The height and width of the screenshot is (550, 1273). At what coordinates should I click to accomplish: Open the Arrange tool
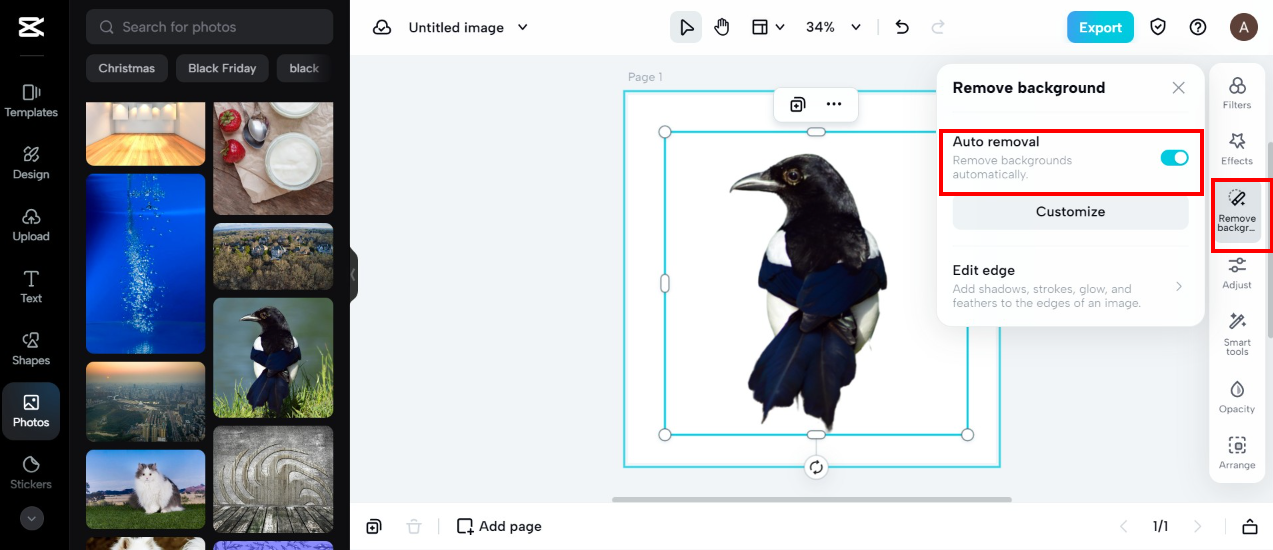pyautogui.click(x=1237, y=453)
